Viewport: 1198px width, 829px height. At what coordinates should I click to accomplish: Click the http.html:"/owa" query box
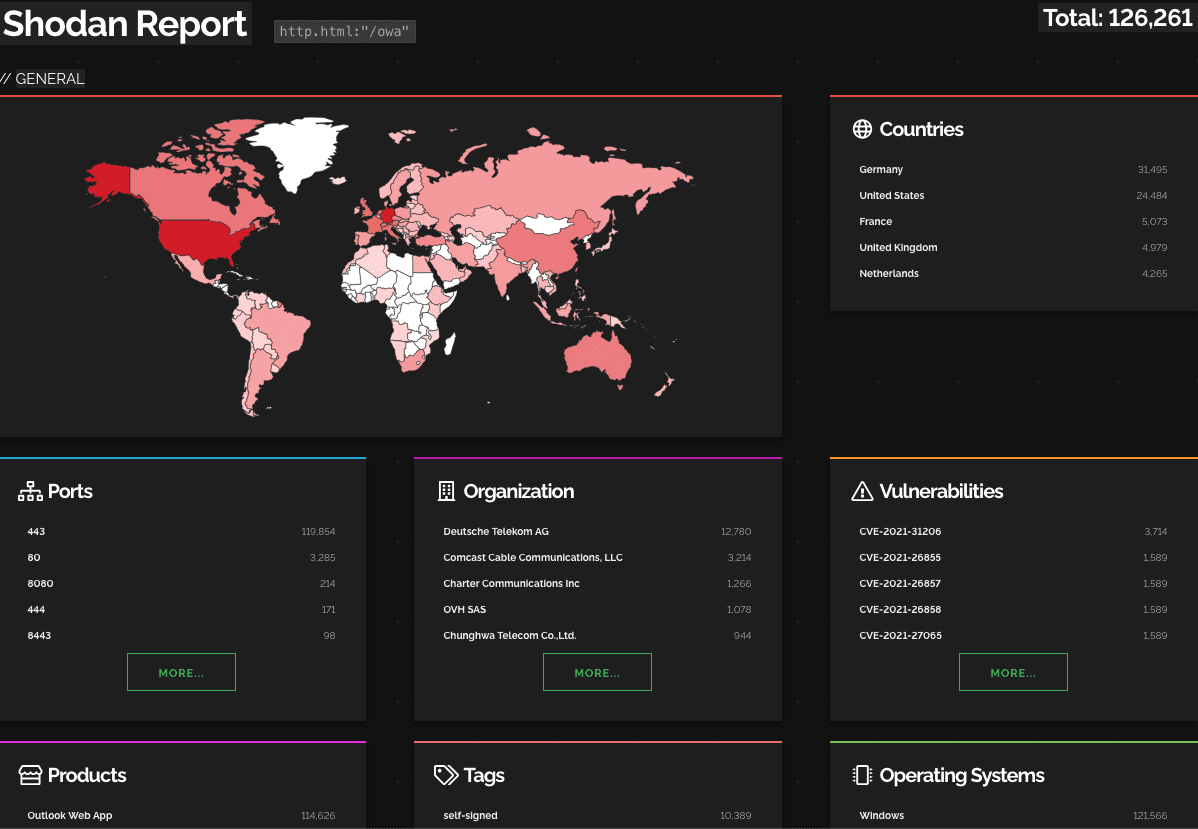click(x=345, y=31)
